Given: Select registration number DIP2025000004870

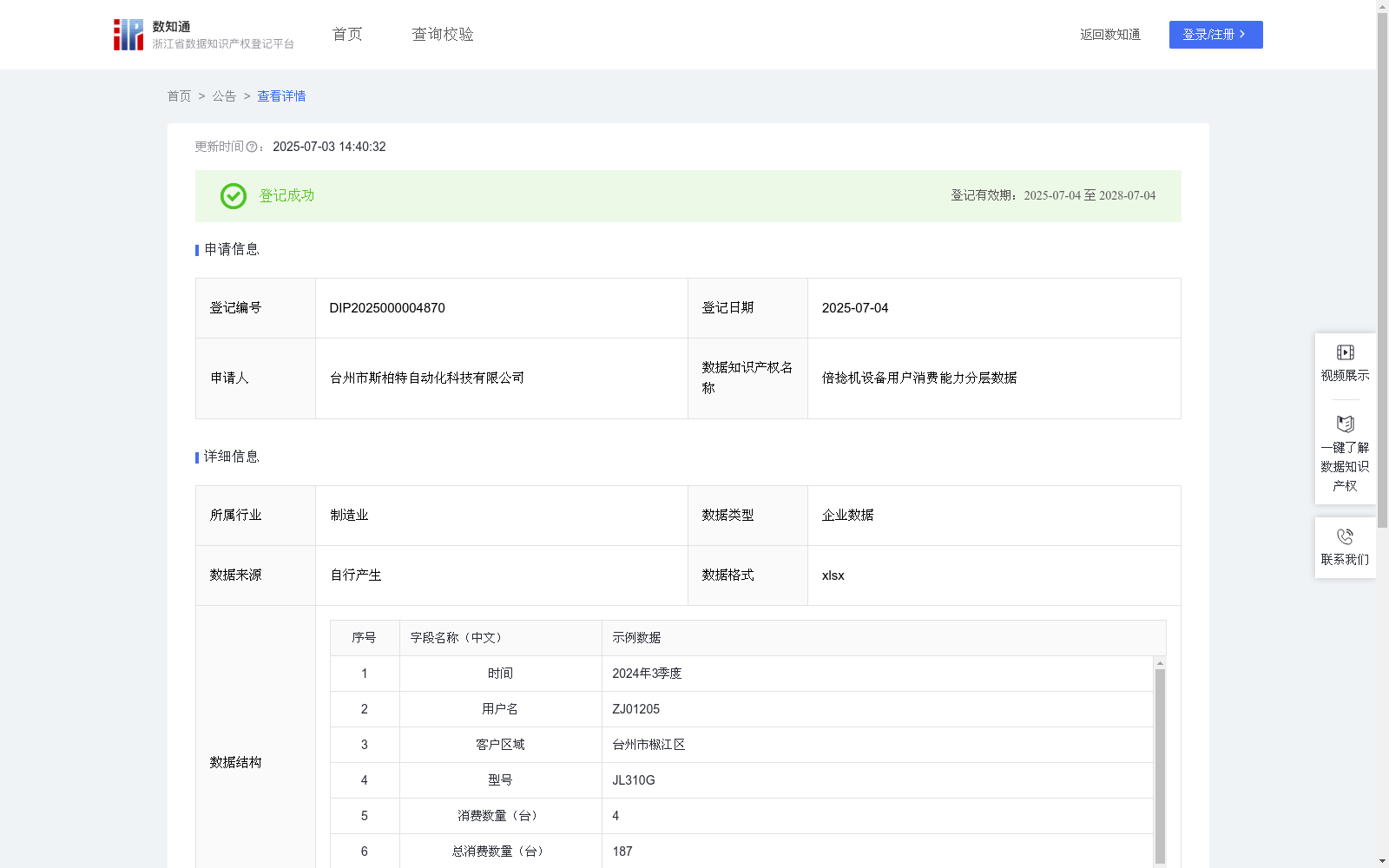Looking at the screenshot, I should (387, 308).
